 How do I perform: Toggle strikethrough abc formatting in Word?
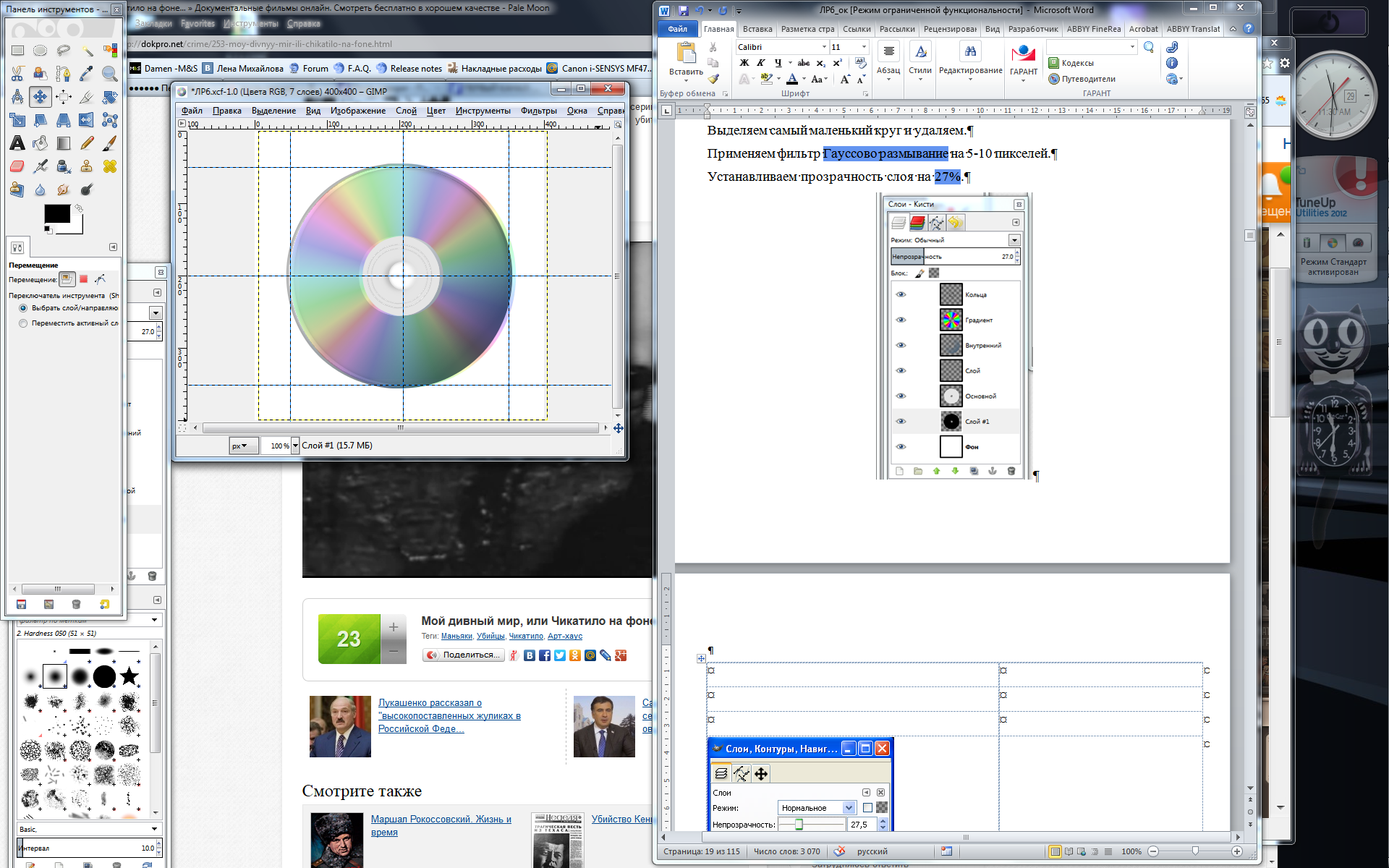(804, 63)
